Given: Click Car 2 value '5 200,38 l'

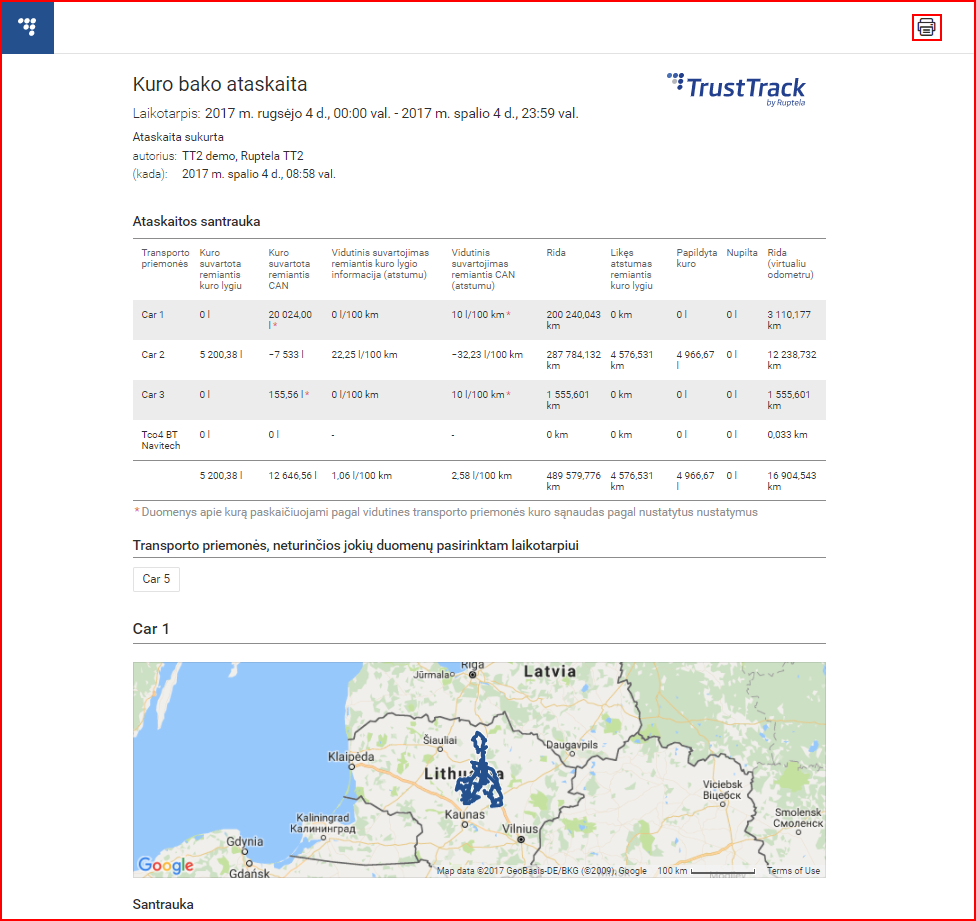Looking at the screenshot, I should coord(221,355).
